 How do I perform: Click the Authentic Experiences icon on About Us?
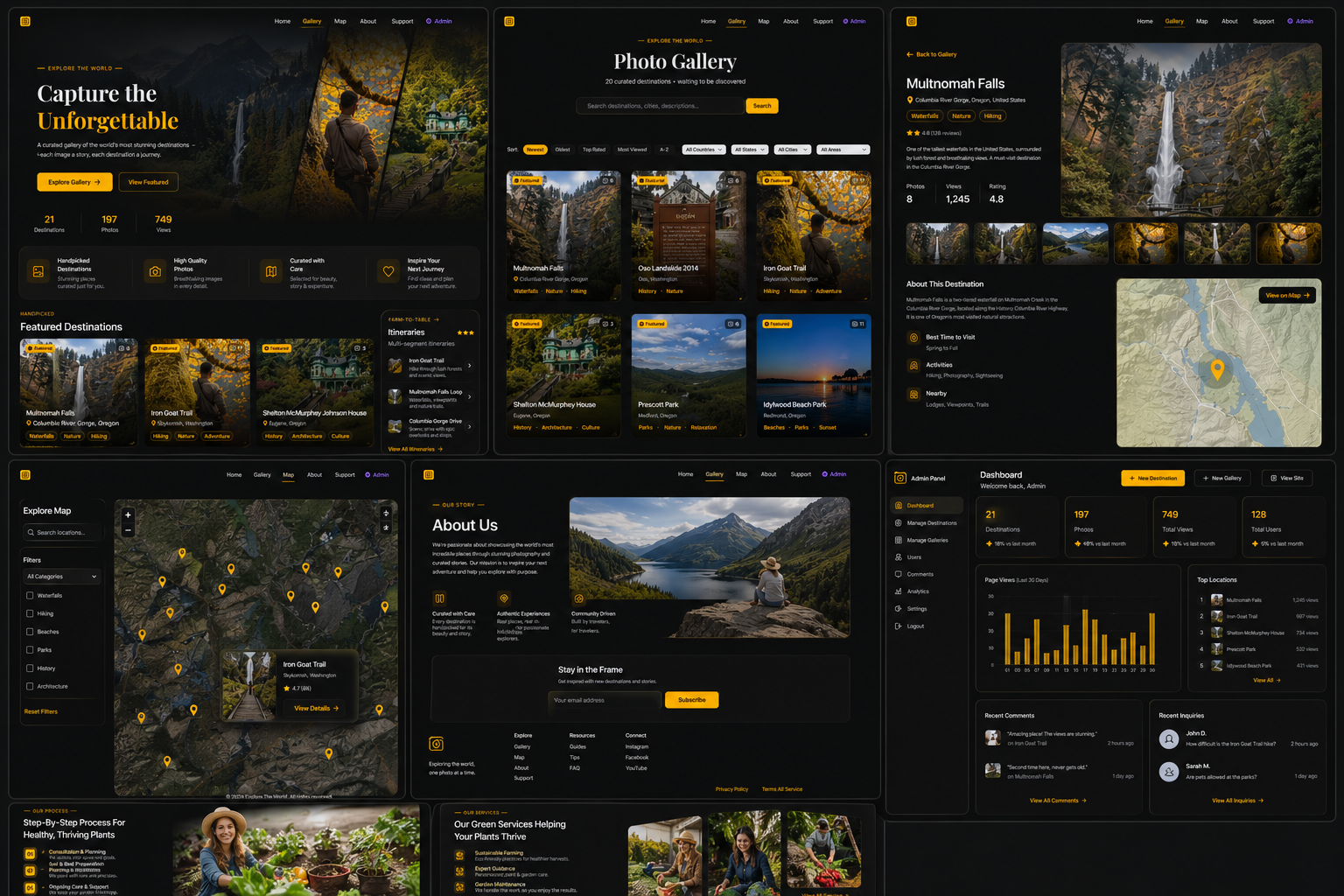[x=504, y=598]
